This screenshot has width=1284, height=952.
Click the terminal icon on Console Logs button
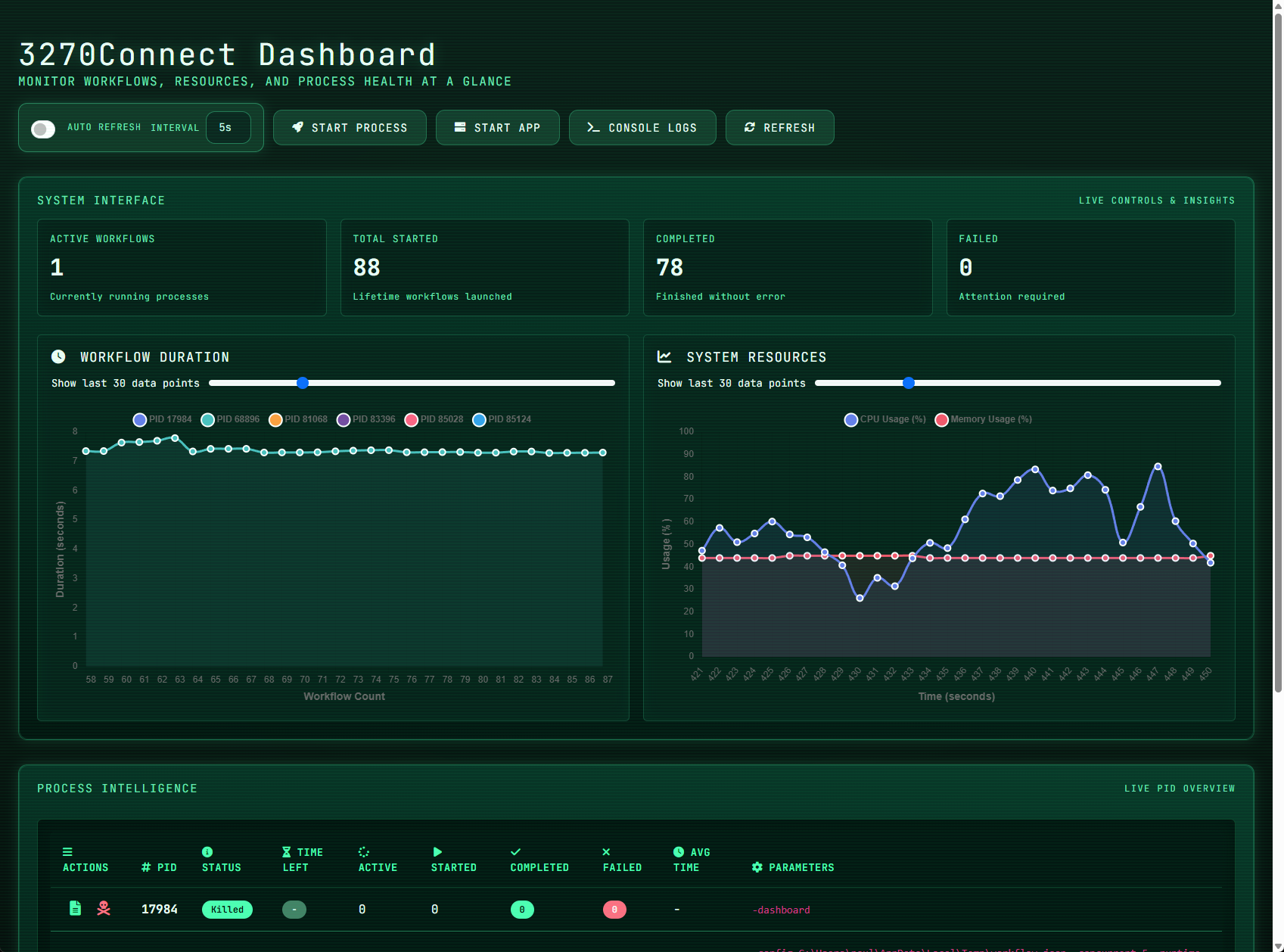pyautogui.click(x=594, y=127)
